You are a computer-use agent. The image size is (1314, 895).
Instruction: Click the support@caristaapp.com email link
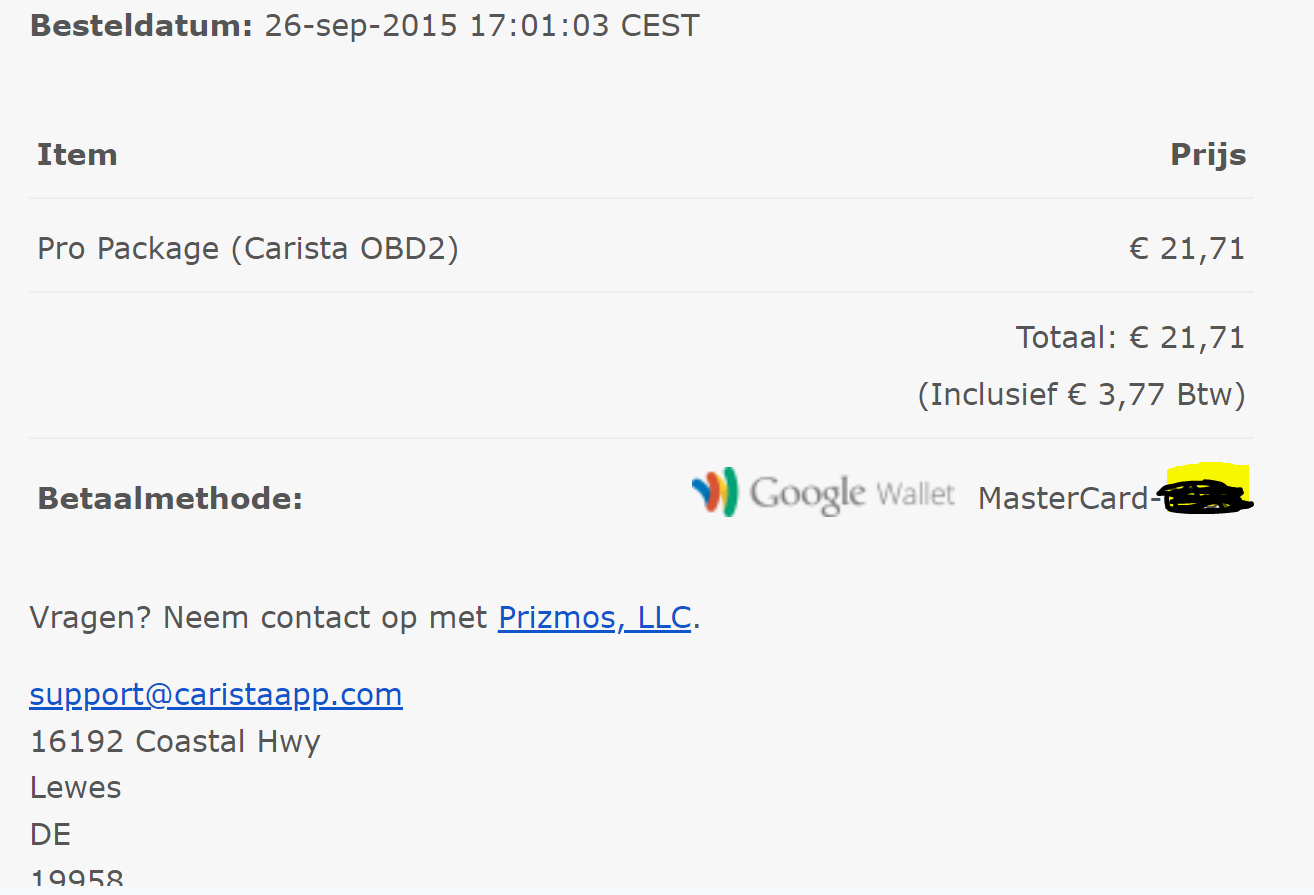pos(216,694)
